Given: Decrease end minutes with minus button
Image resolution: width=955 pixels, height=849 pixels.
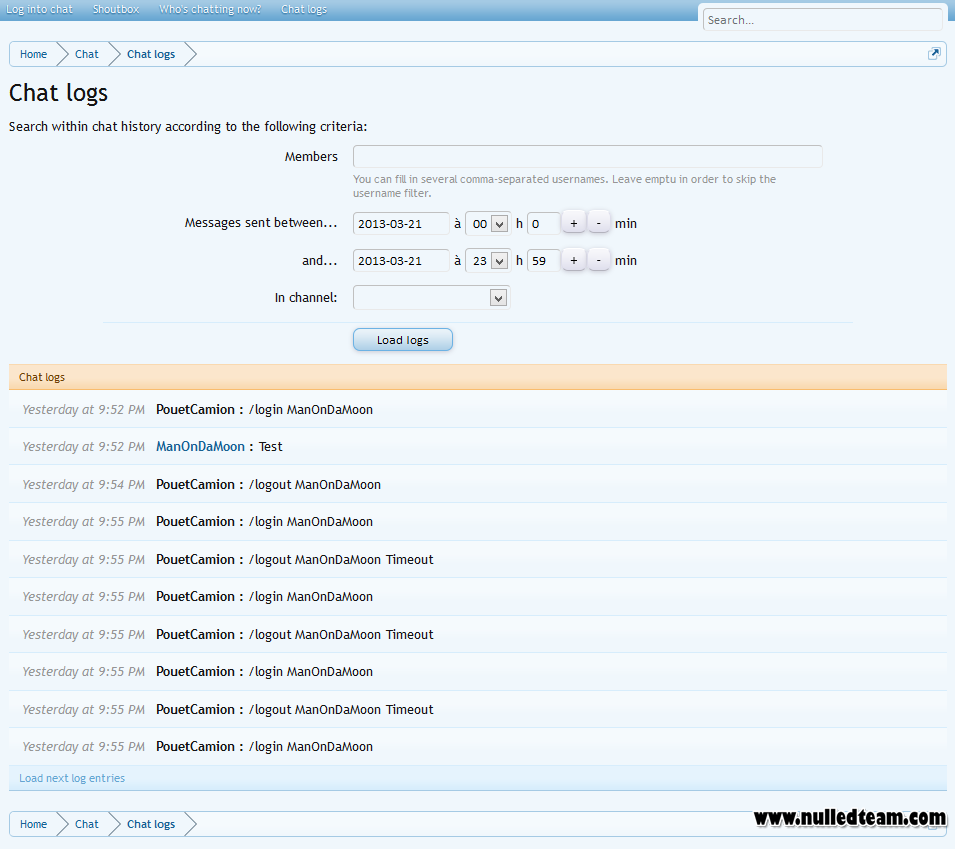Looking at the screenshot, I should click(599, 261).
